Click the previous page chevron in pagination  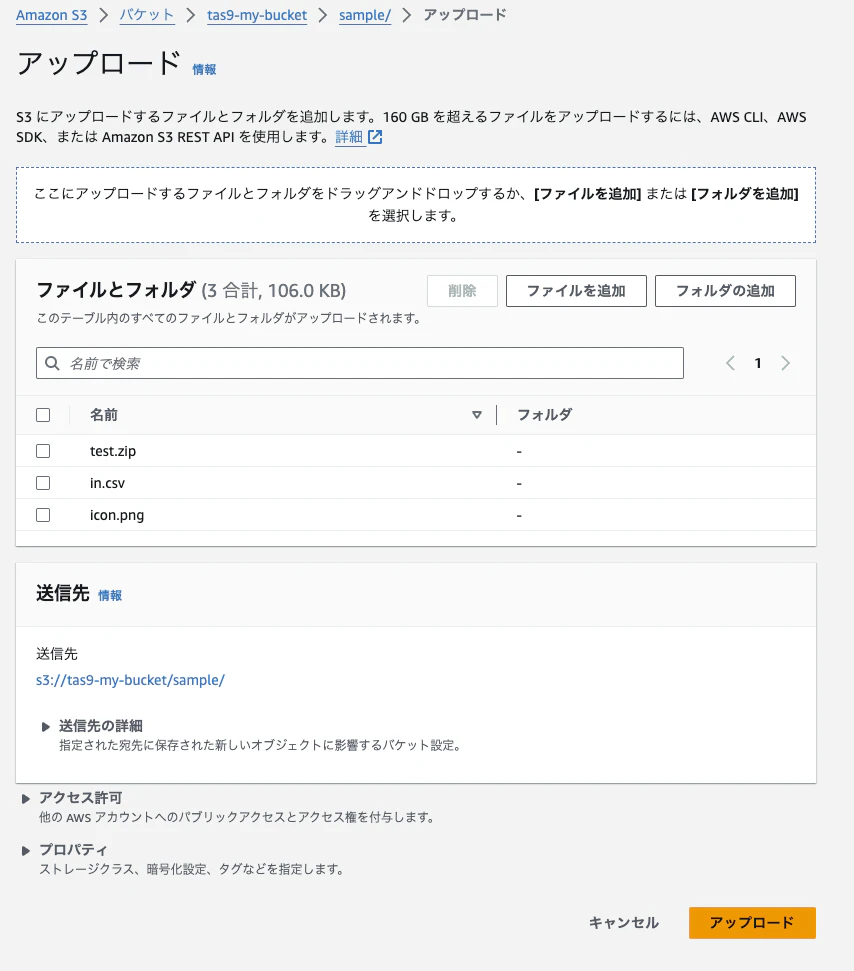(730, 362)
